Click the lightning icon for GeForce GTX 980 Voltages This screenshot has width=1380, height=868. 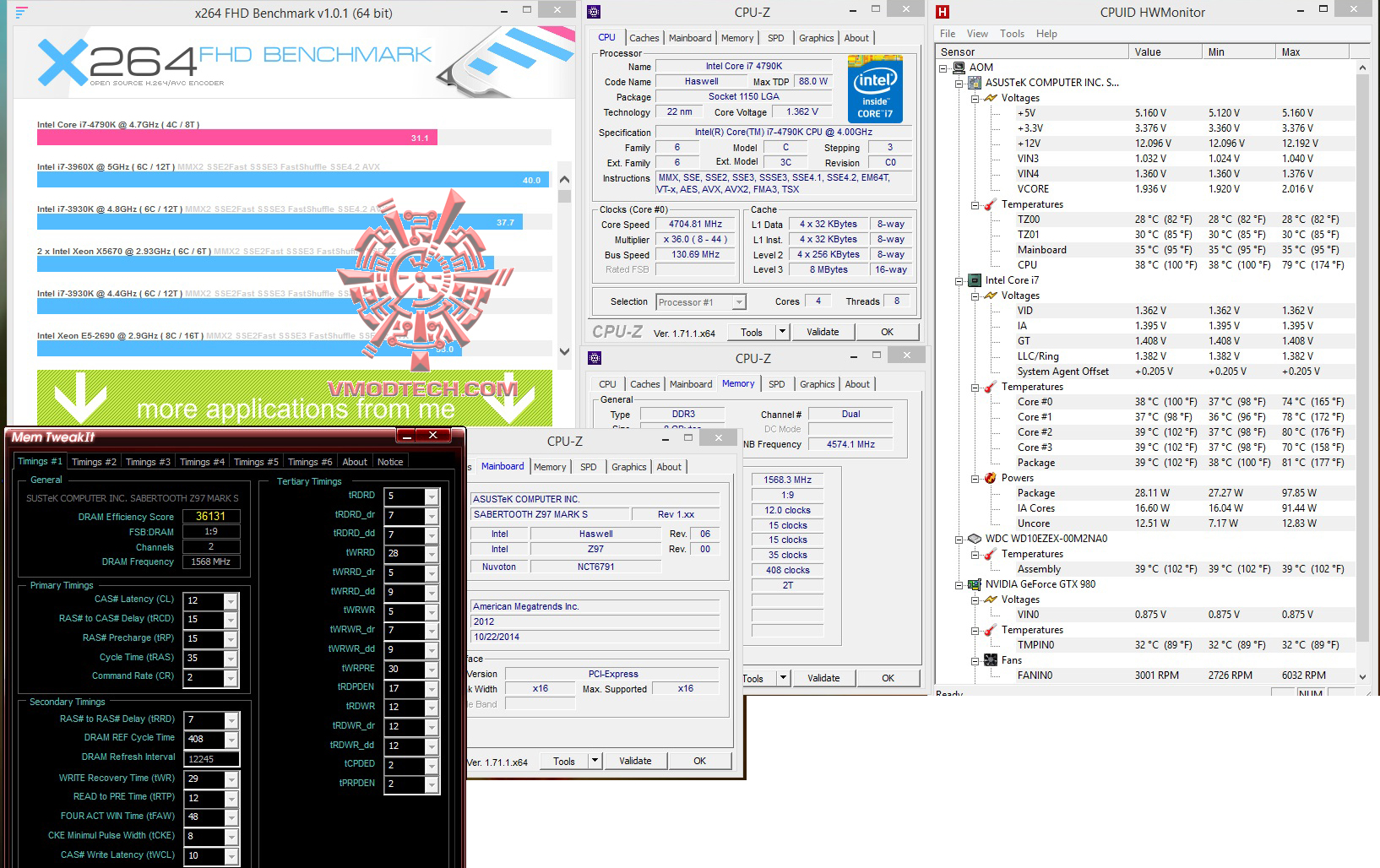point(991,599)
